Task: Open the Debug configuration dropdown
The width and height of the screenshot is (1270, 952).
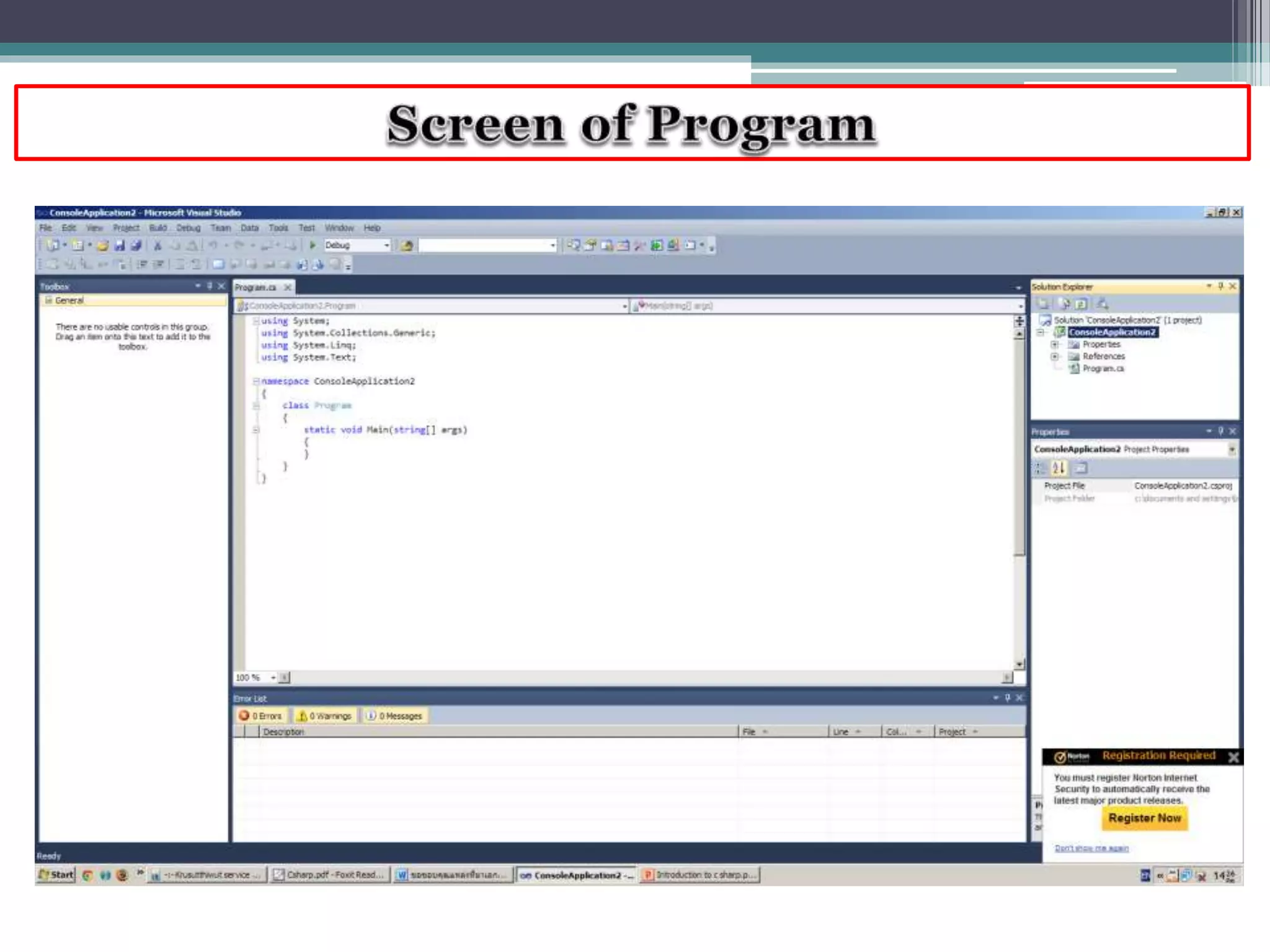Action: coord(386,245)
